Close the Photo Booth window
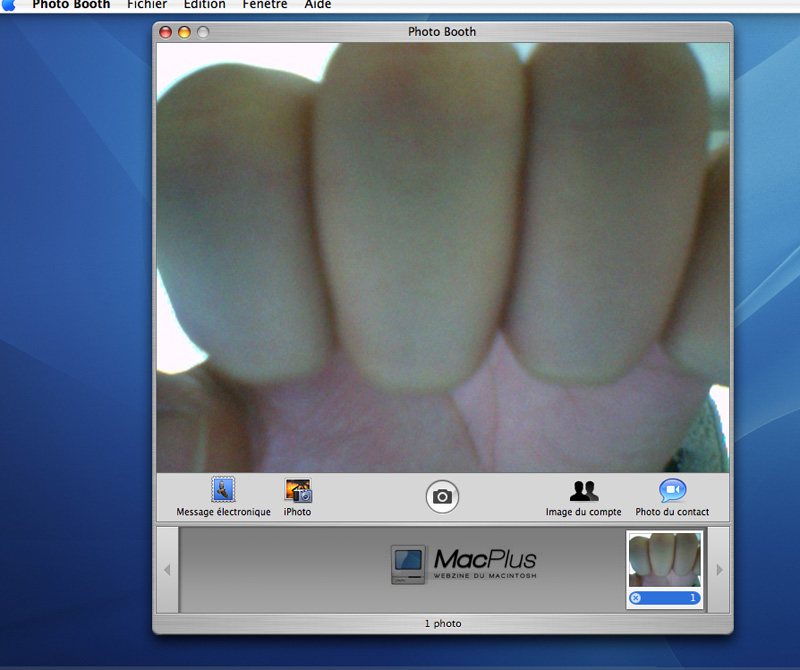Image resolution: width=800 pixels, height=670 pixels. (x=166, y=32)
